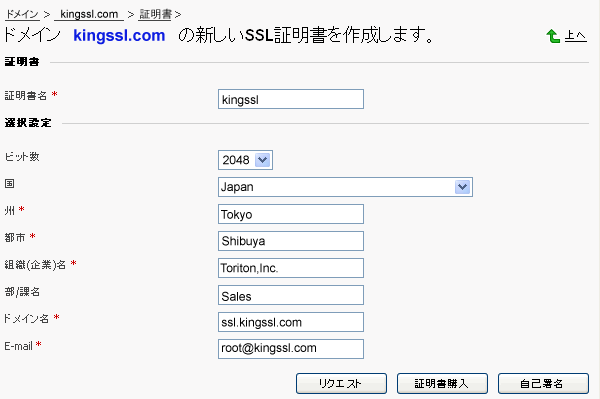The height and width of the screenshot is (399, 600).
Task: Open the 上へ (up level) link
Action: point(576,36)
